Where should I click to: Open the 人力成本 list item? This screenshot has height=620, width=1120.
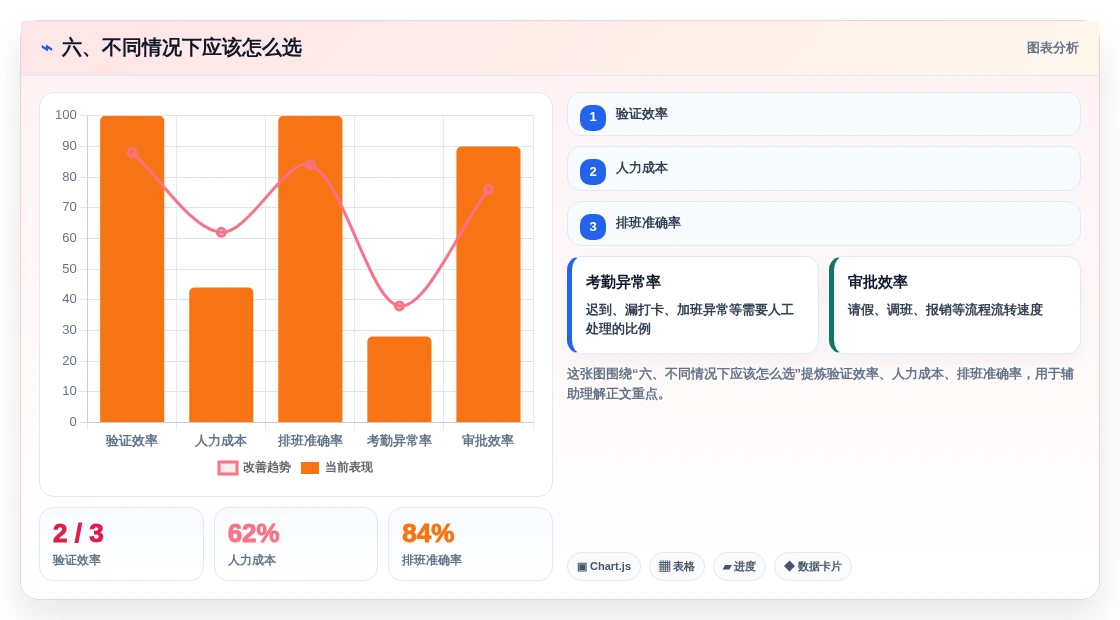[824, 169]
